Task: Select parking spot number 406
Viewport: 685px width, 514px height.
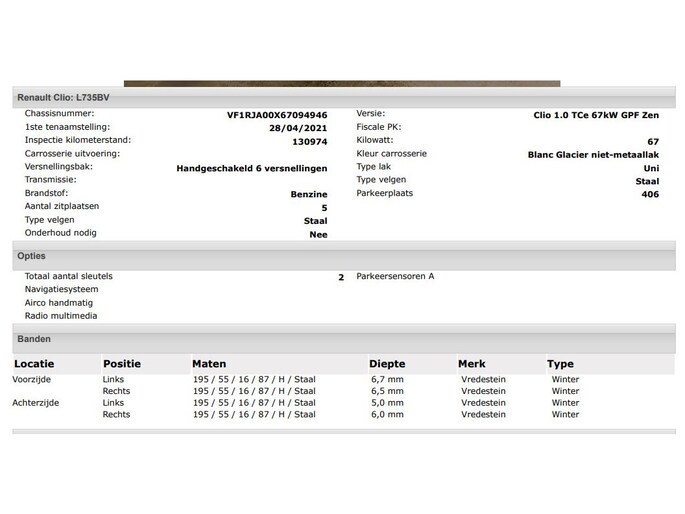Action: click(x=650, y=194)
